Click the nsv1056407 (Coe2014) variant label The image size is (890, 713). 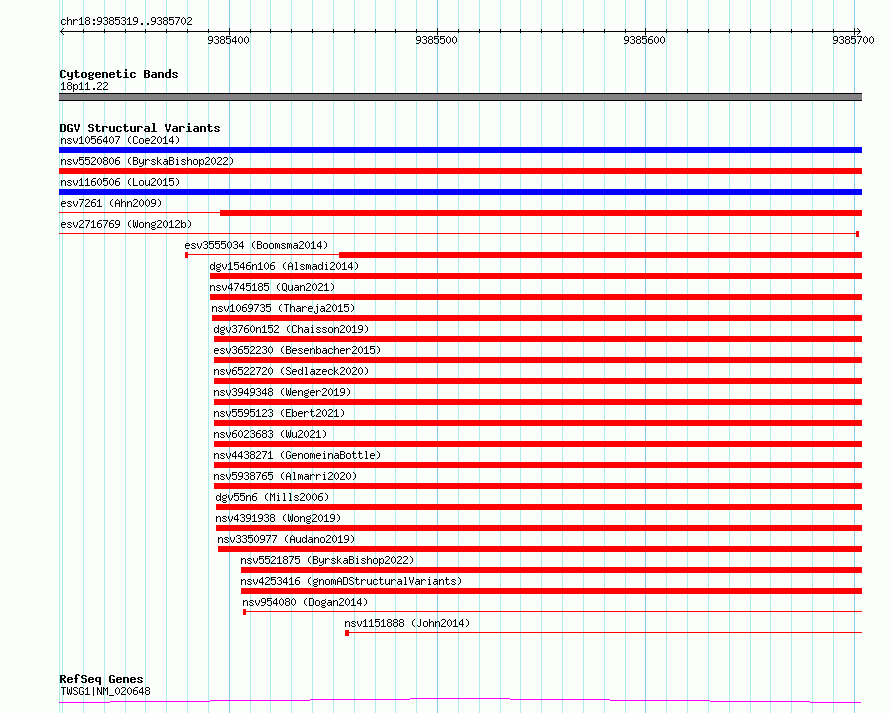pos(120,140)
